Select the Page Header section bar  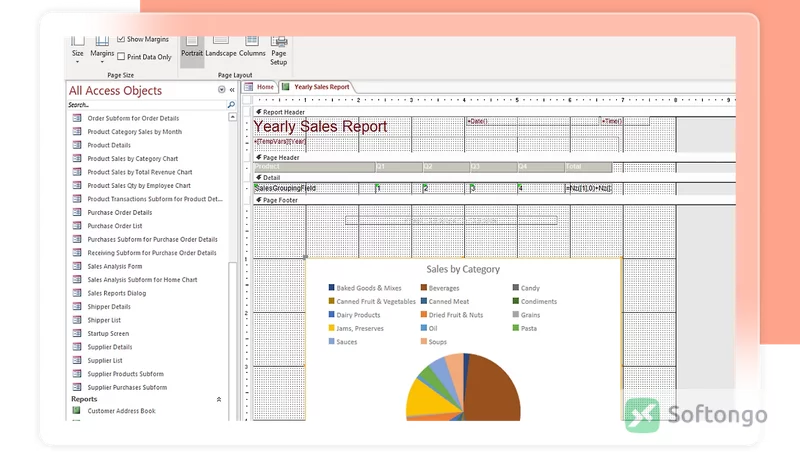[494, 158]
